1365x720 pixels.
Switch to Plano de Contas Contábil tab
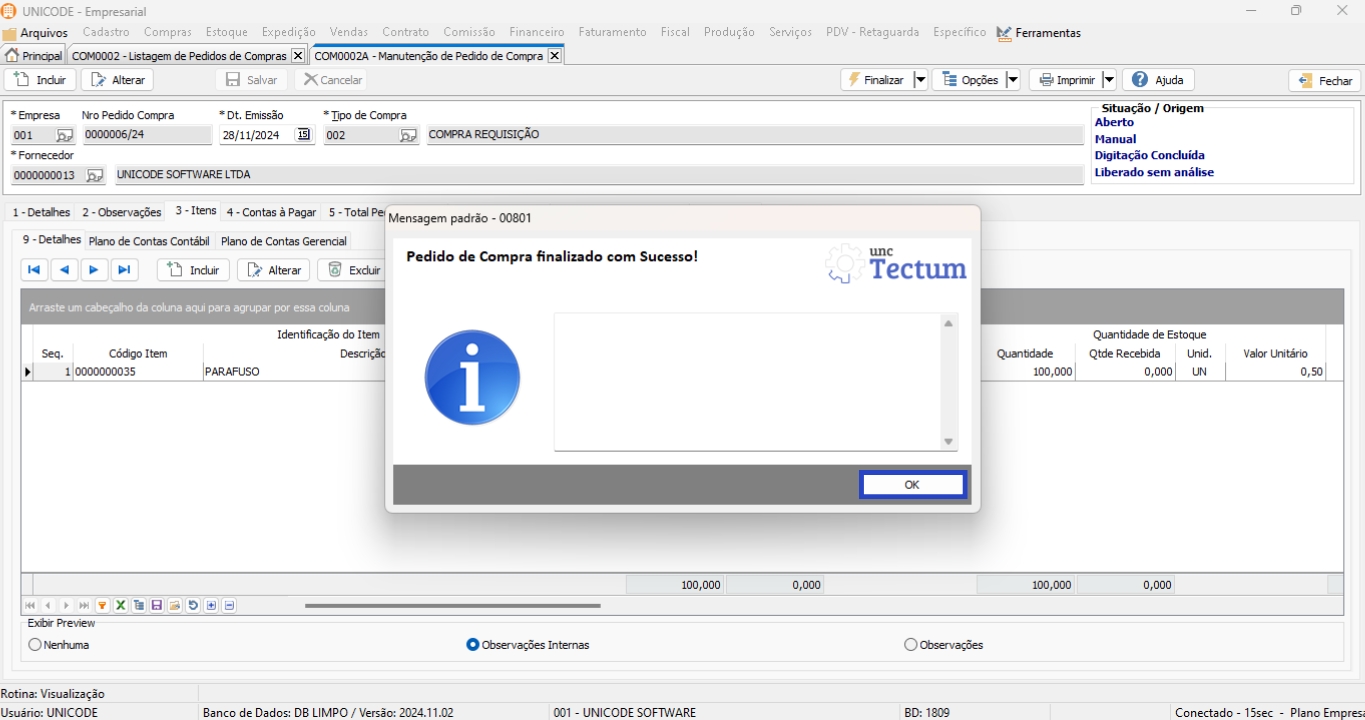[x=149, y=241]
